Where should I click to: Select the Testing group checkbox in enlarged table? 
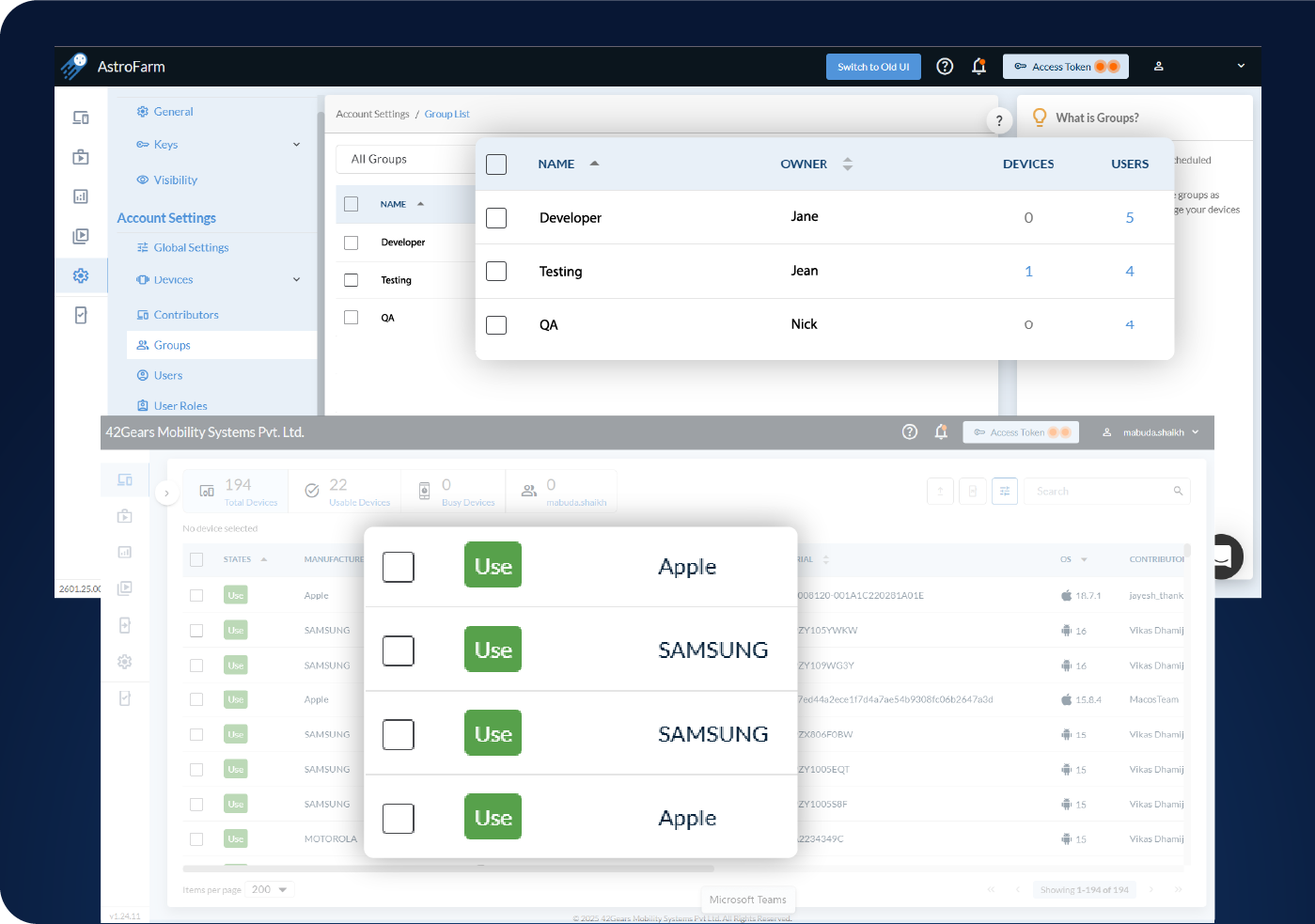[496, 272]
